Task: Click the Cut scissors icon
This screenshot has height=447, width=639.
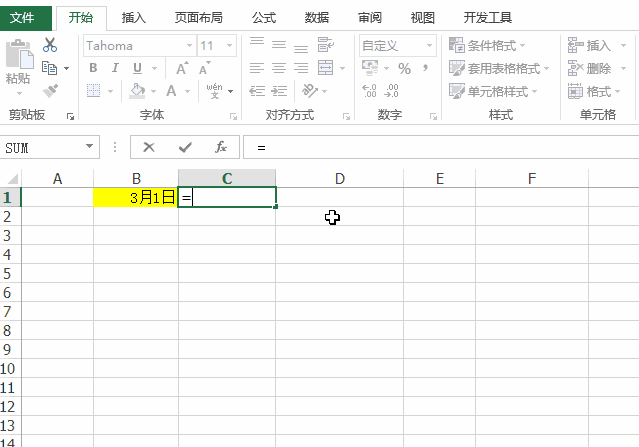Action: 50,45
